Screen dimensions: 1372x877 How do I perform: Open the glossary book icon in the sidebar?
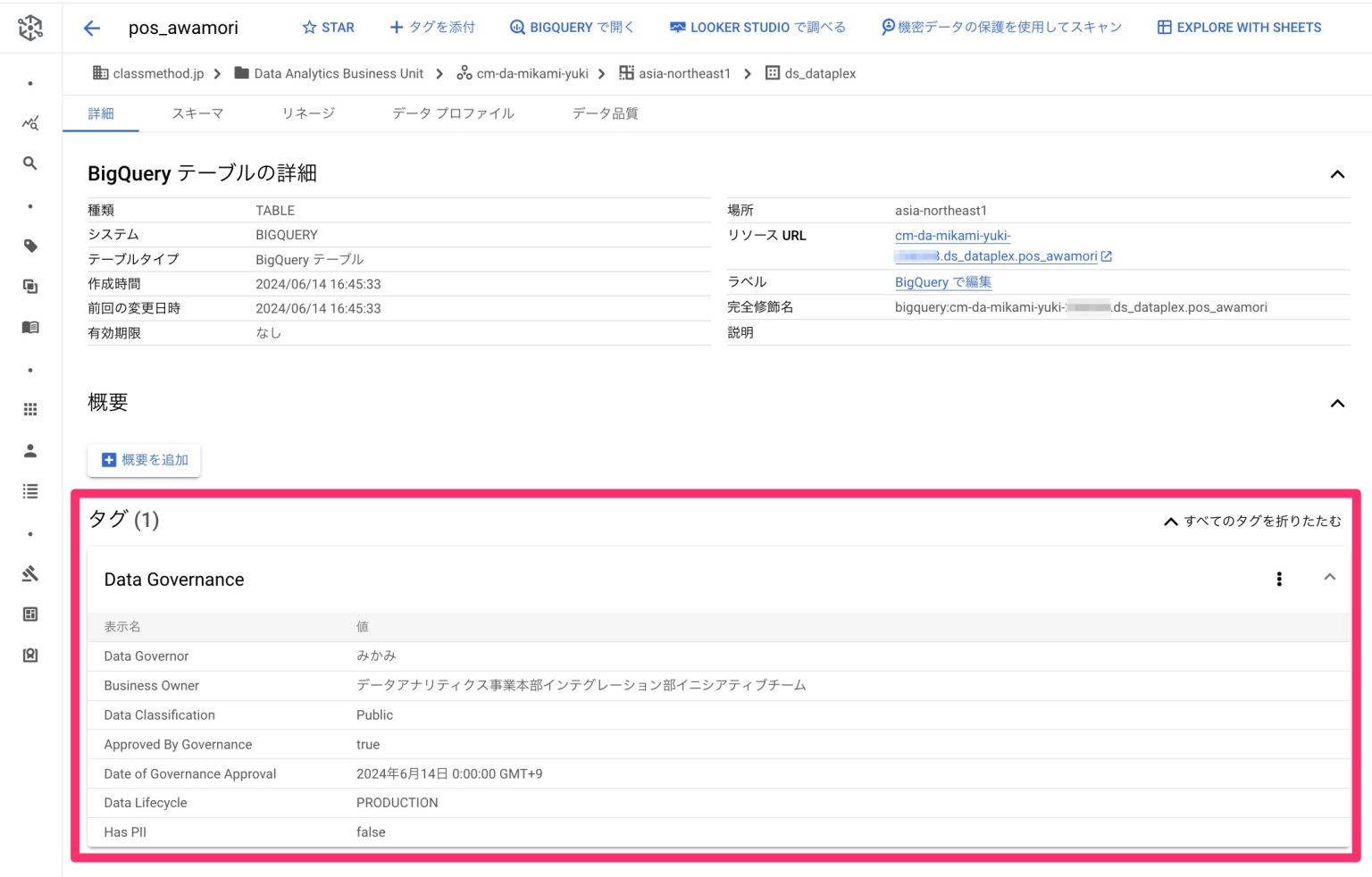click(29, 327)
